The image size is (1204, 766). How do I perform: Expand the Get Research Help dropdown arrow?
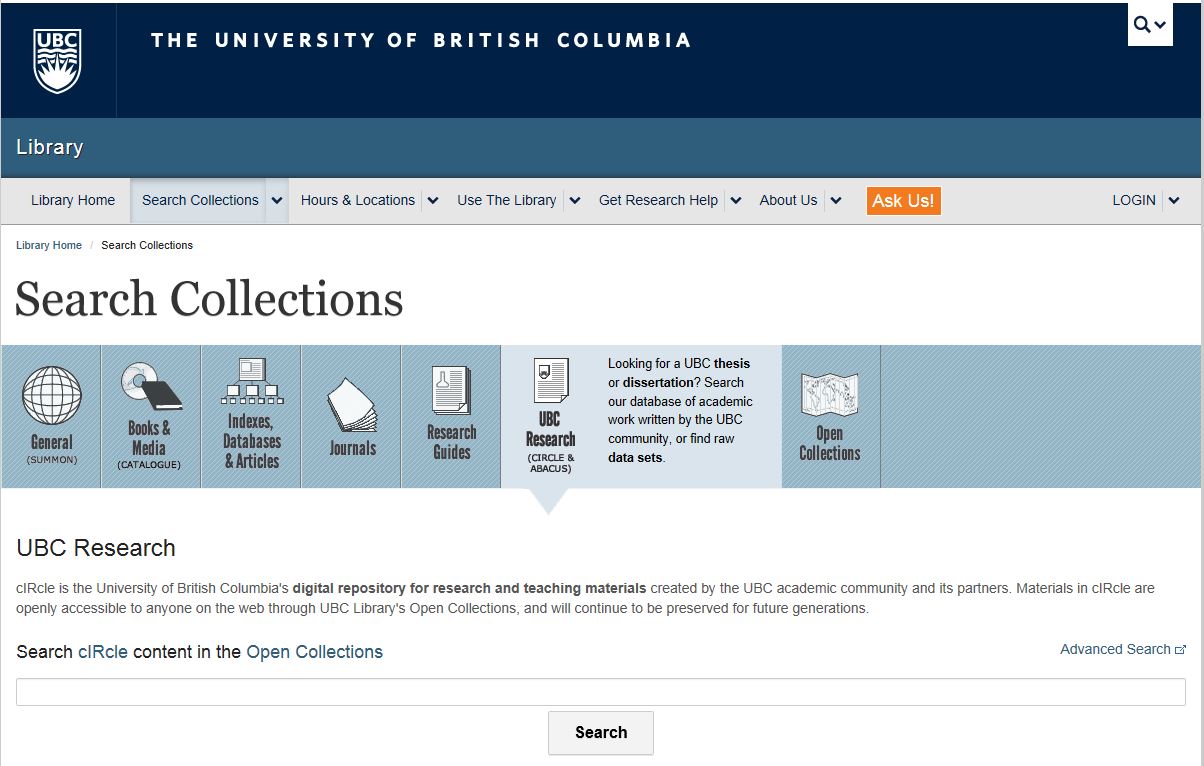point(736,200)
